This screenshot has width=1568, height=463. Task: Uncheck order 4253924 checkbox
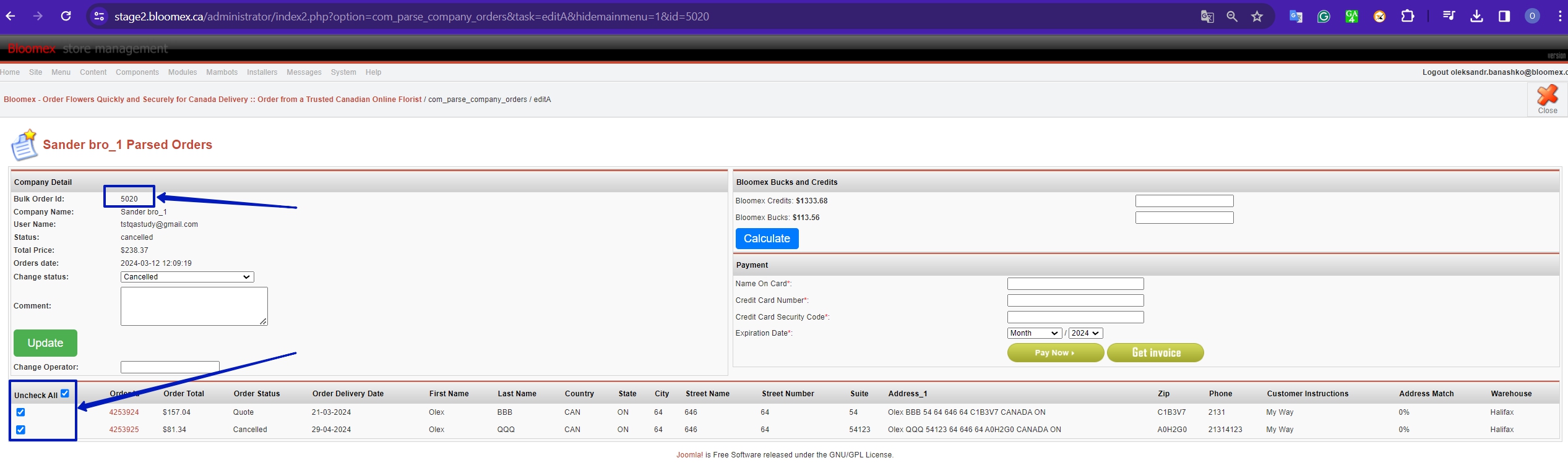coord(20,412)
